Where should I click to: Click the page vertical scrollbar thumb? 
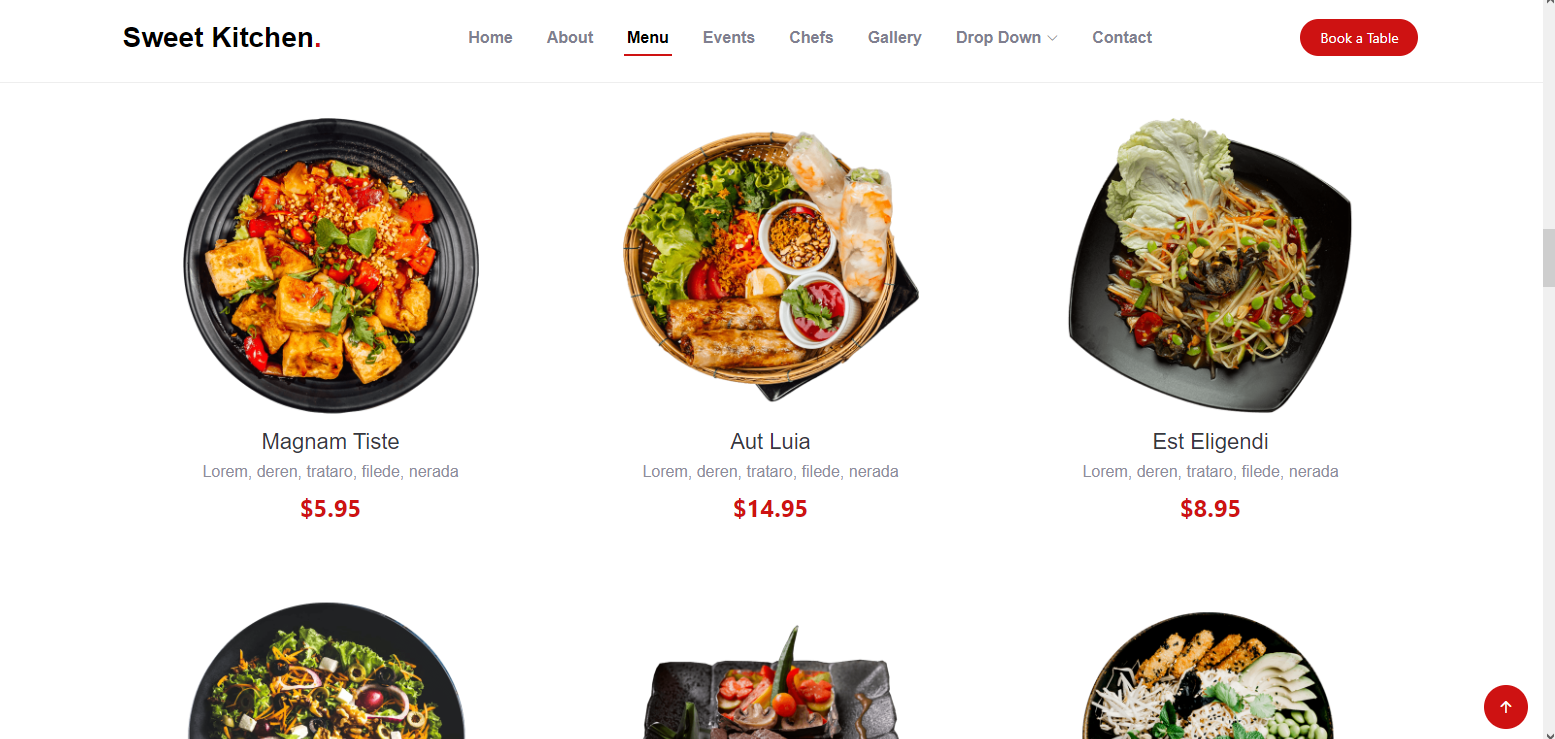(1549, 258)
